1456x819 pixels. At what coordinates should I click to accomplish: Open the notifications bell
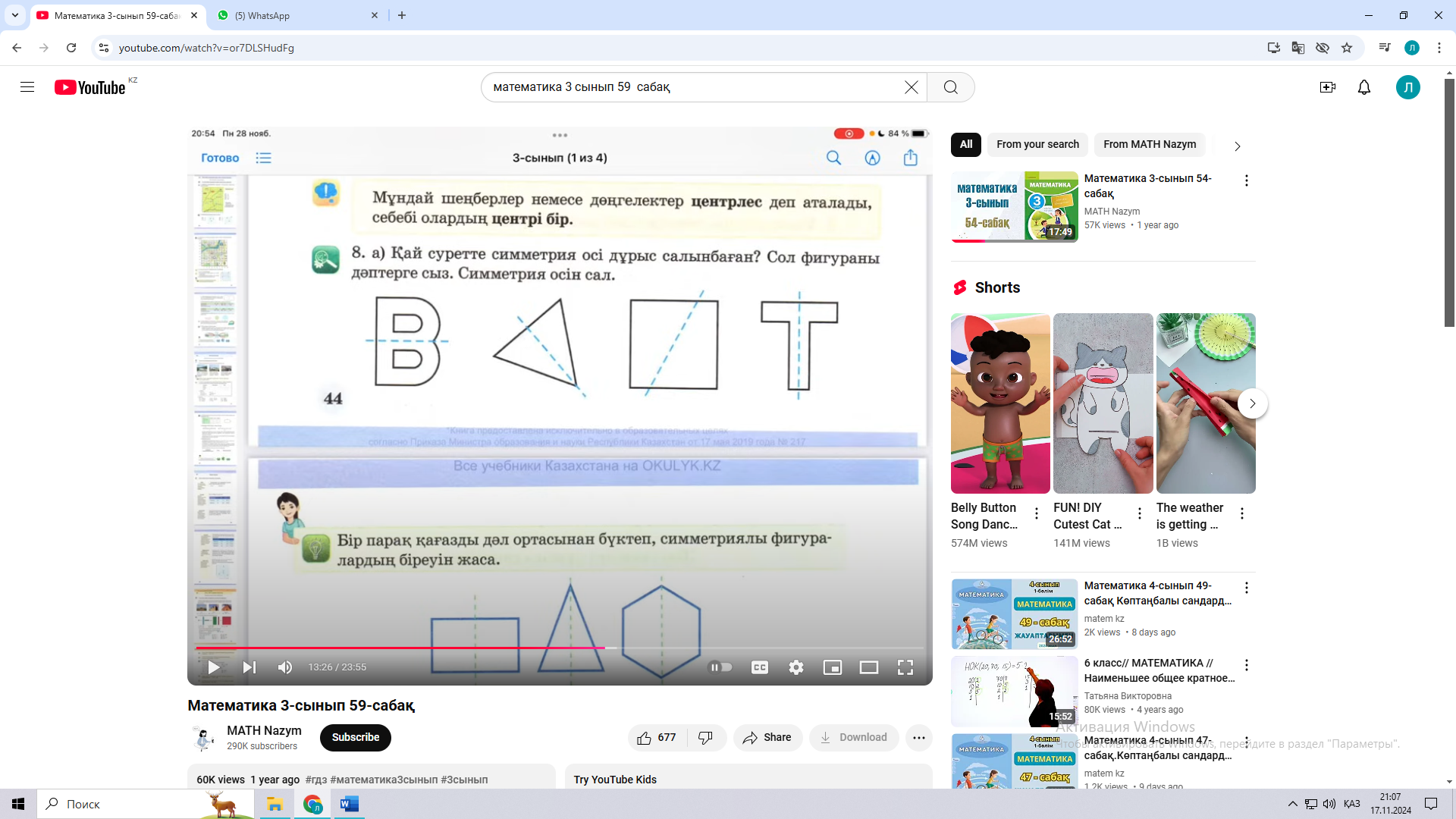[x=1363, y=87]
